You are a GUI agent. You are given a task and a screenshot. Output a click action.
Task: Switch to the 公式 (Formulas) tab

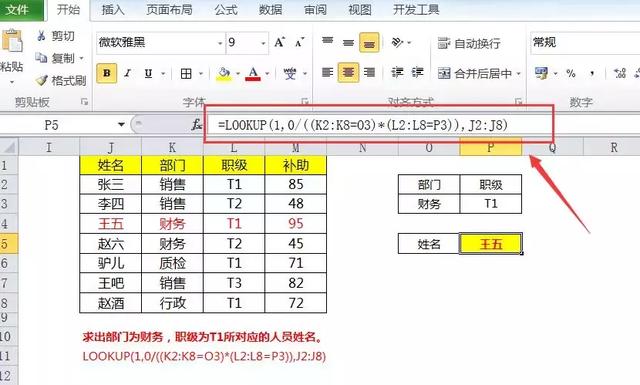(226, 9)
